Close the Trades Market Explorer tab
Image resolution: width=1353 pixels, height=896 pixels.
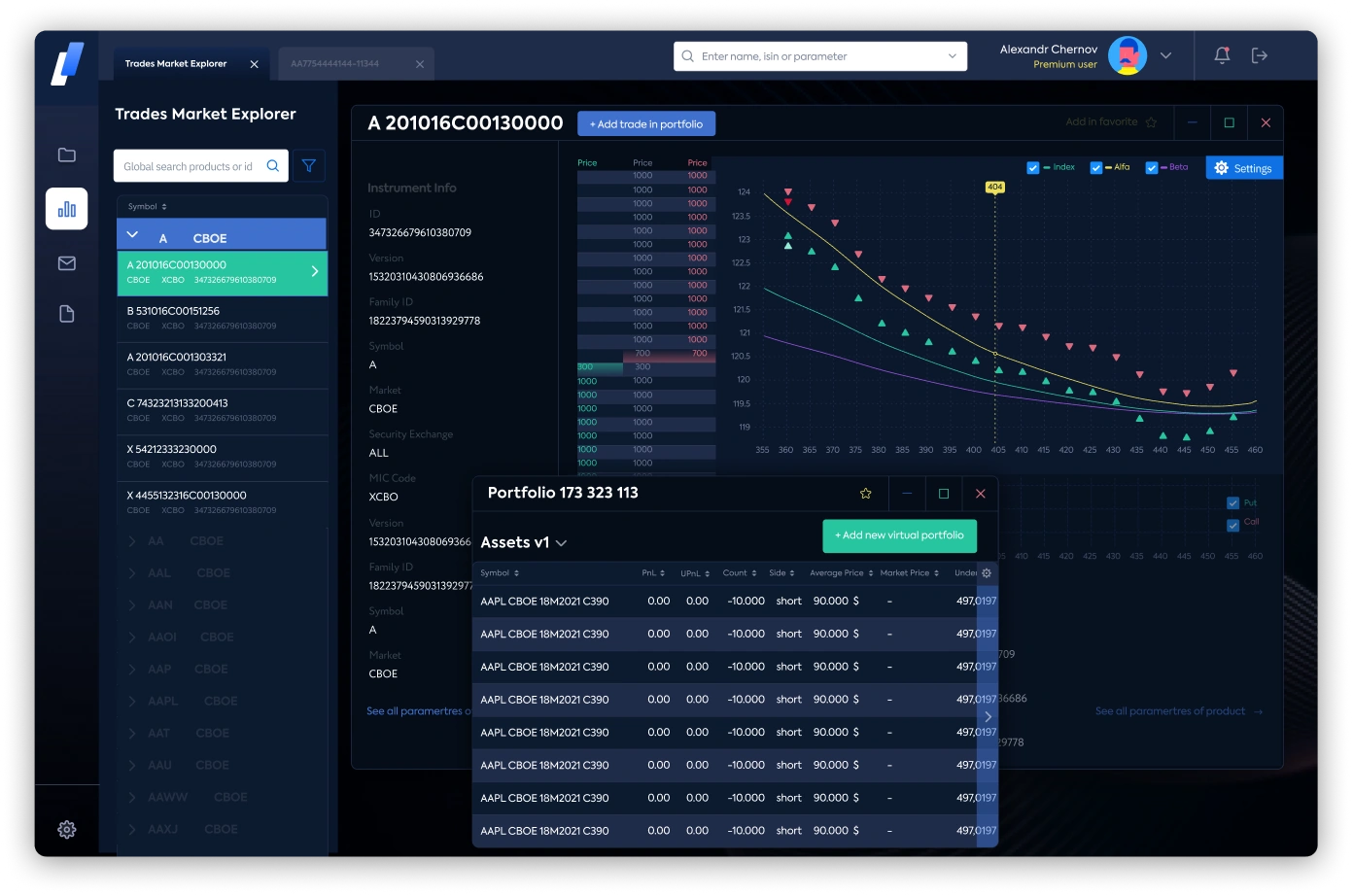tap(255, 64)
